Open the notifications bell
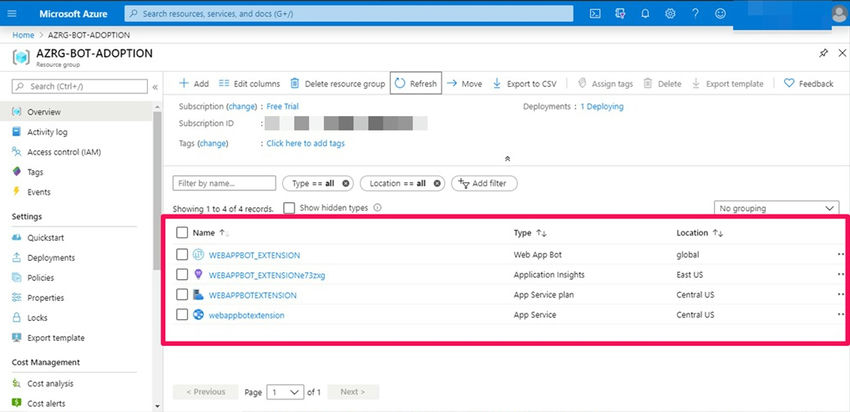850x412 pixels. [645, 14]
